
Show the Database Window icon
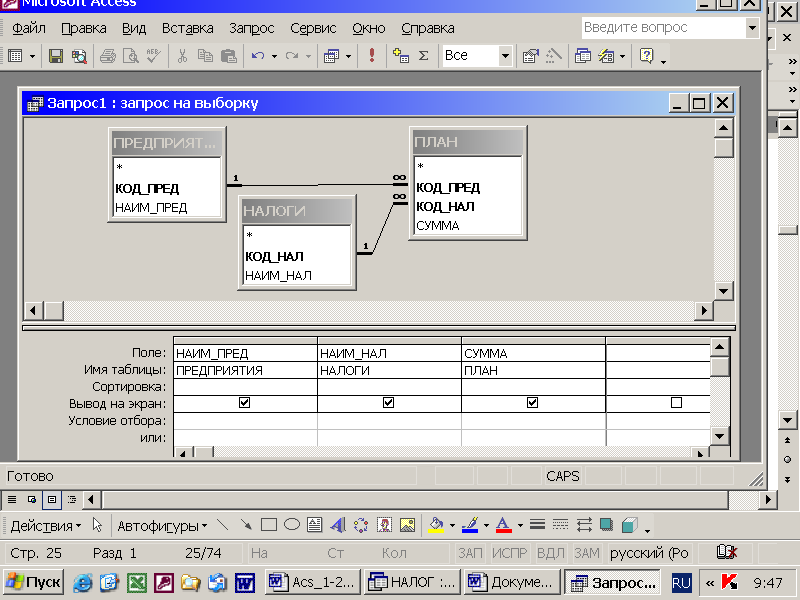[583, 56]
